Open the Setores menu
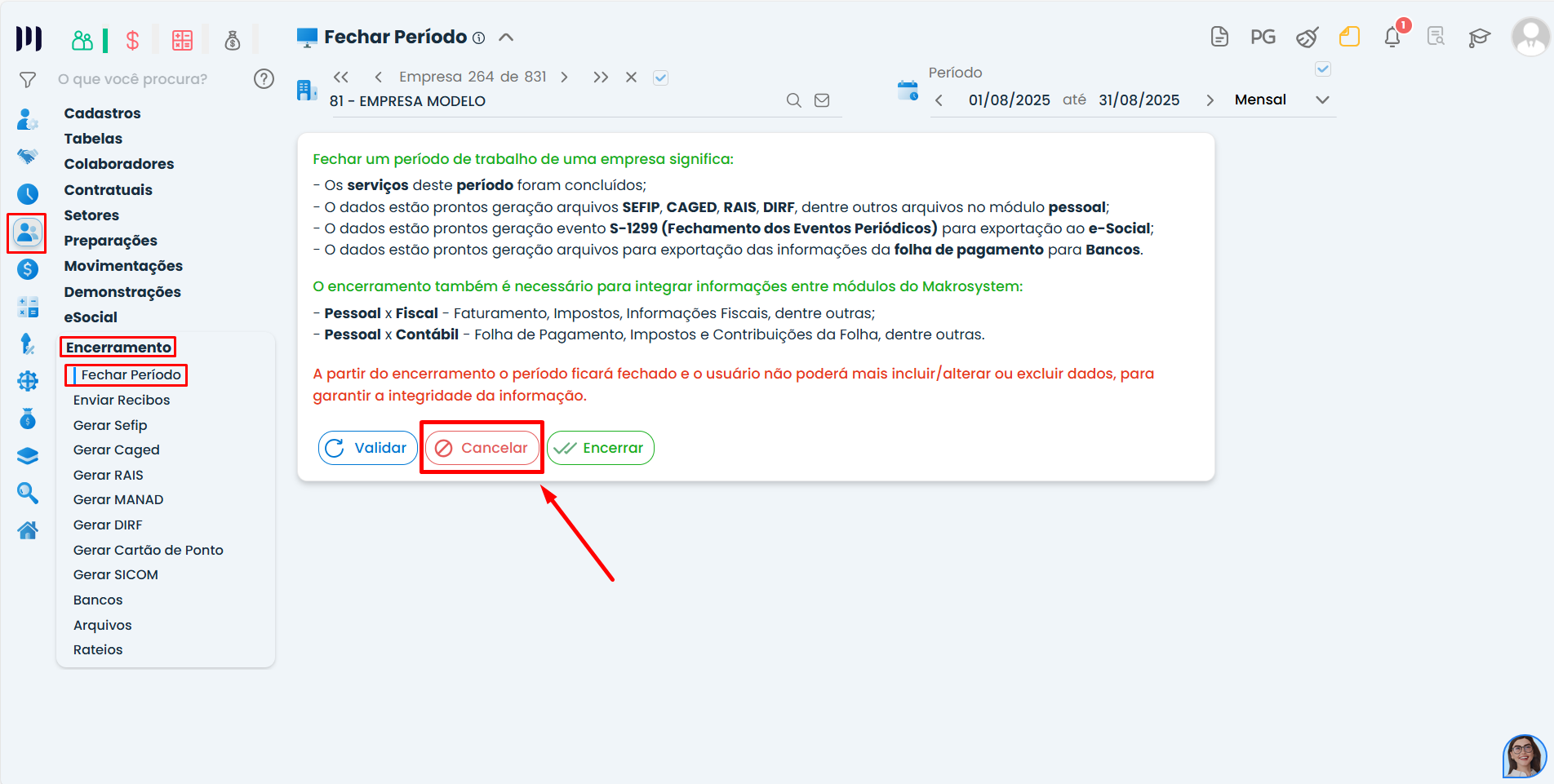 pyautogui.click(x=91, y=215)
